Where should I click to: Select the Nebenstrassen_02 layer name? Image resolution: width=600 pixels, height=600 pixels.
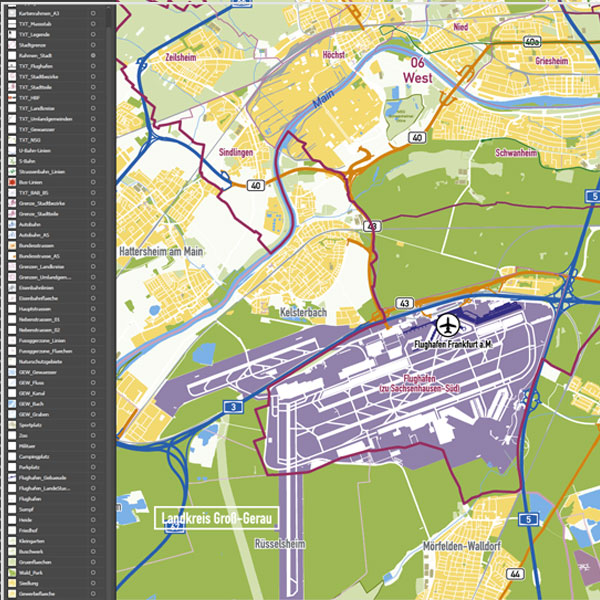[x=39, y=330]
